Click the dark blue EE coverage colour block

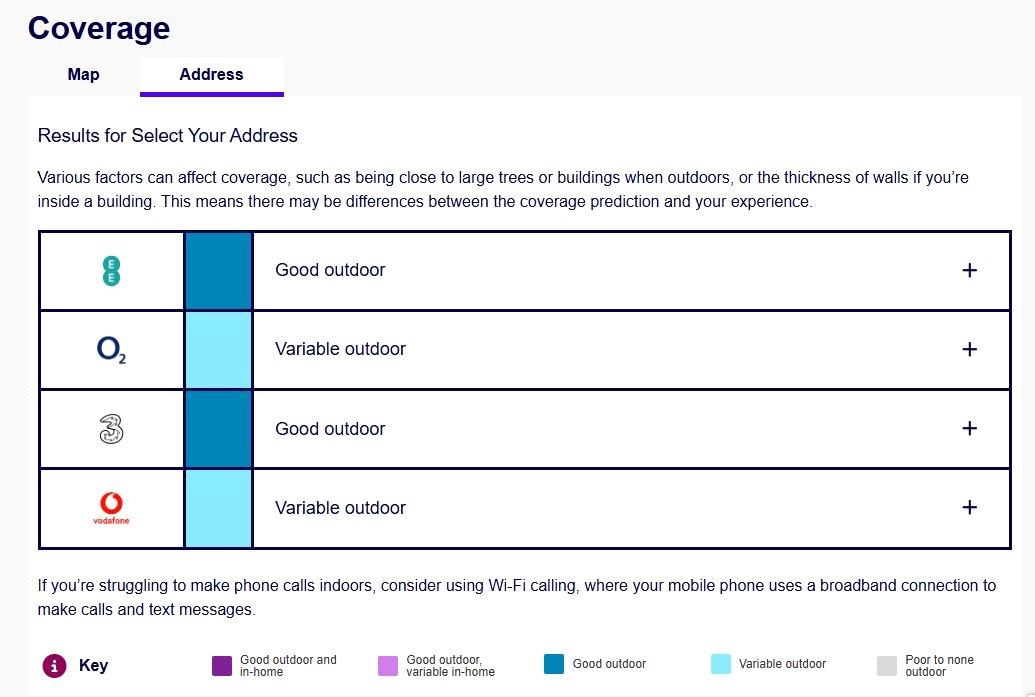218,270
